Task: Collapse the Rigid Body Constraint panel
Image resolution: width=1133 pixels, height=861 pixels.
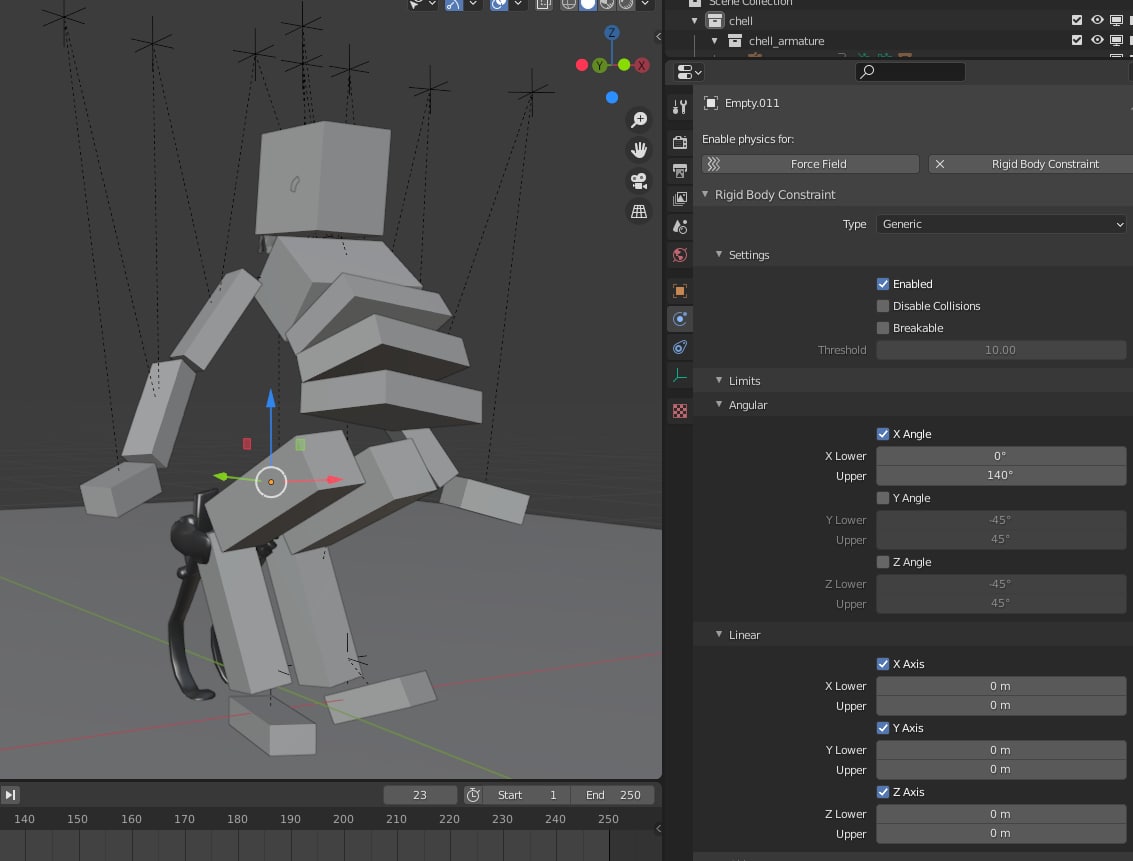Action: (705, 194)
